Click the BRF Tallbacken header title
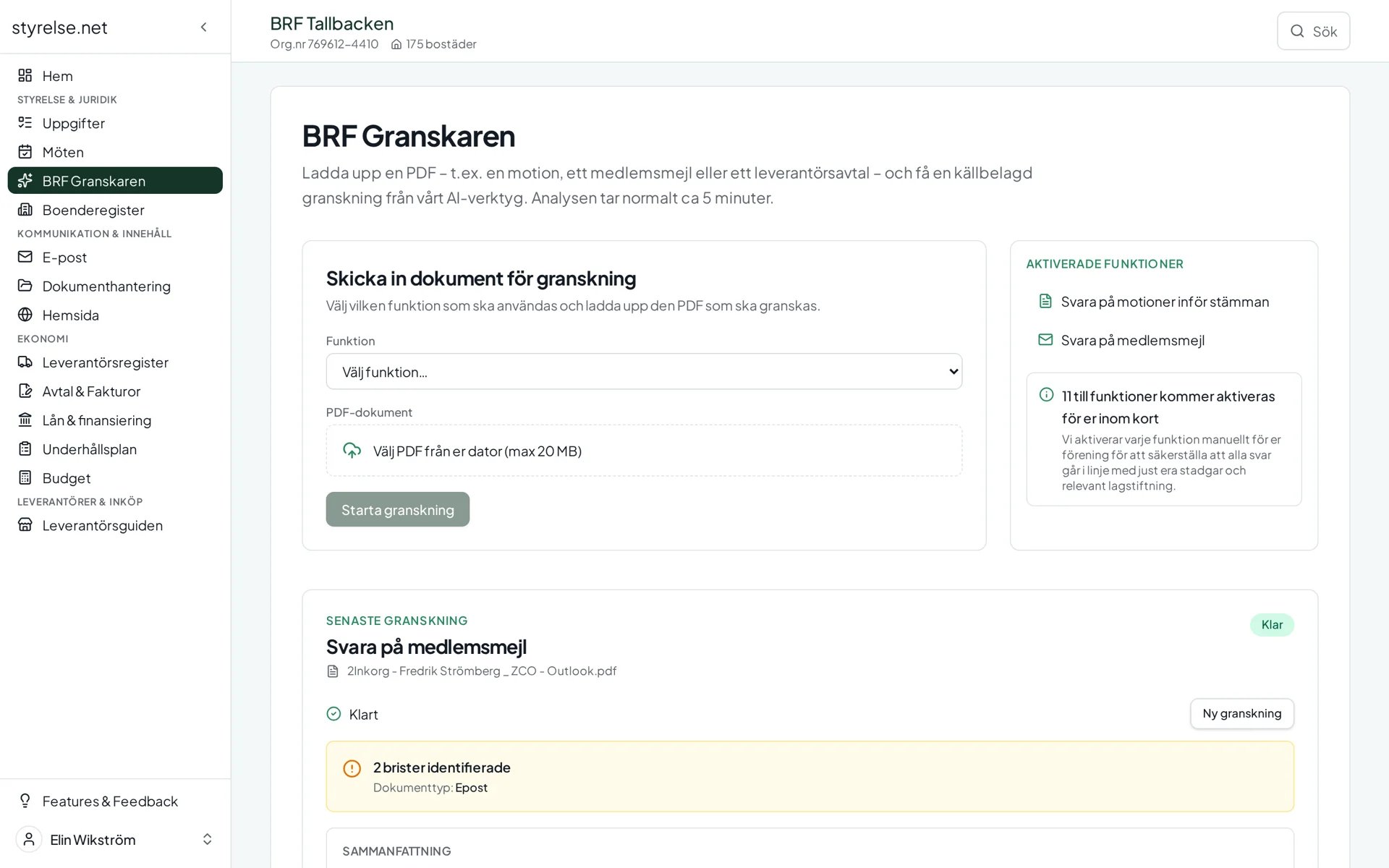The image size is (1389, 868). click(x=332, y=23)
